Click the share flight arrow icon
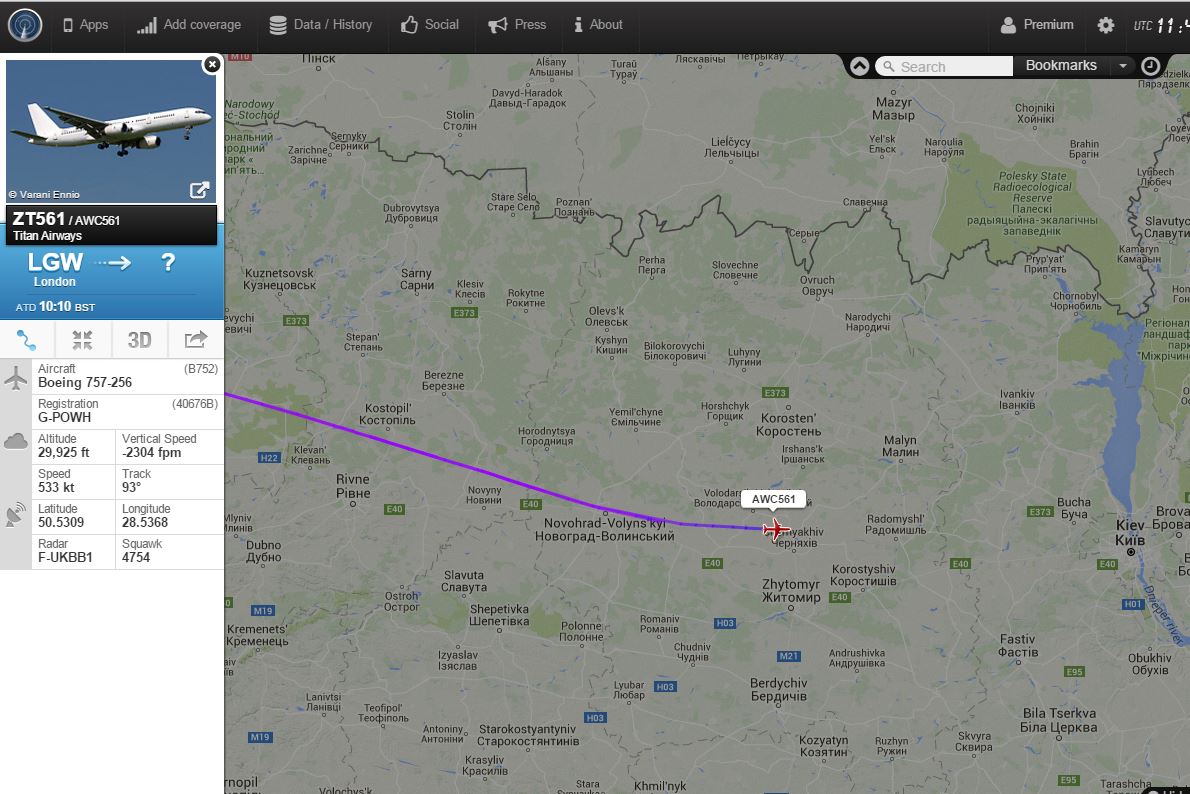This screenshot has height=794, width=1190. [195, 339]
